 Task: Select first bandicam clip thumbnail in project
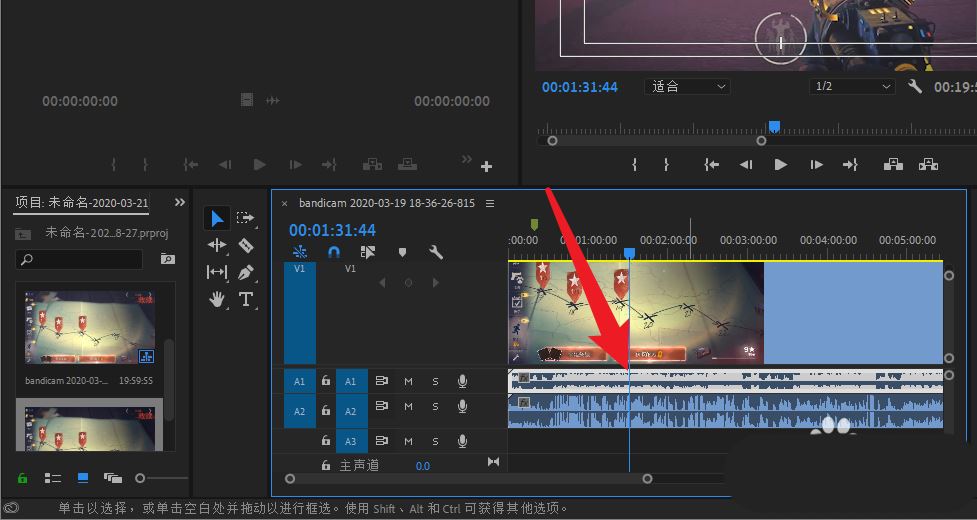[90, 328]
